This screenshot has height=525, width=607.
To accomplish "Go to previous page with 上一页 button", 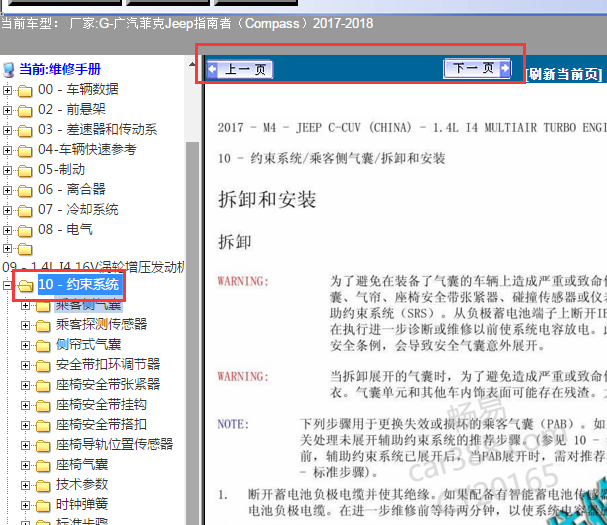I will [x=240, y=70].
